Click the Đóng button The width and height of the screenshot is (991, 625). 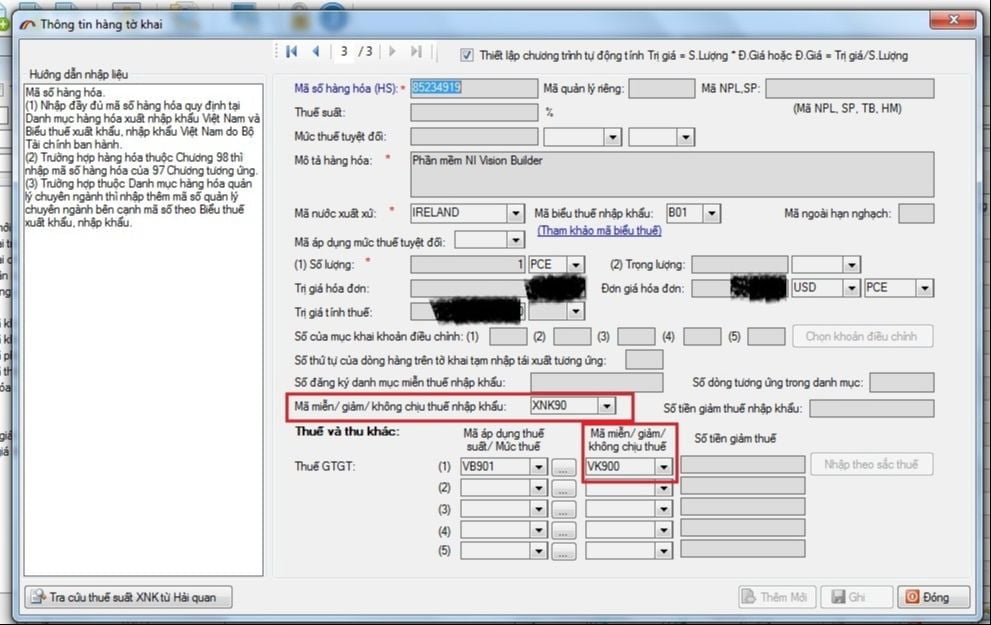pyautogui.click(x=933, y=597)
